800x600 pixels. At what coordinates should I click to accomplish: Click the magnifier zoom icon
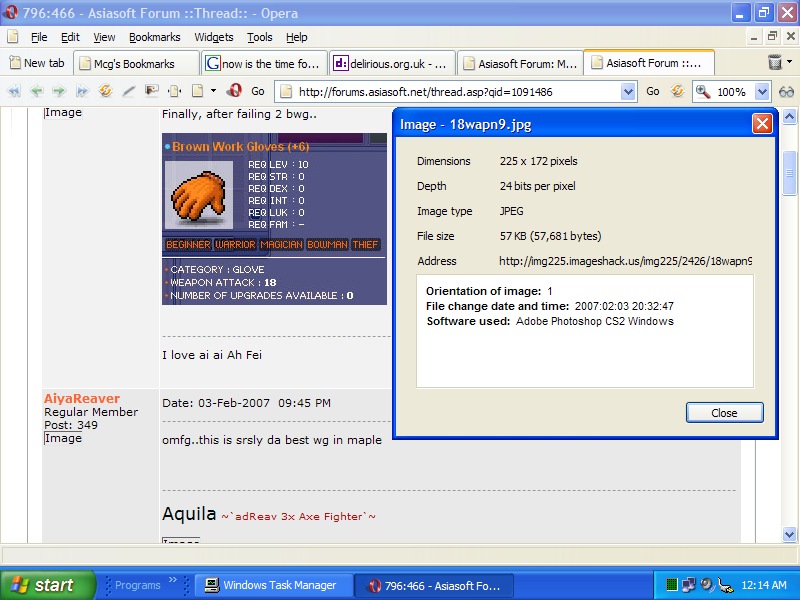[x=703, y=91]
